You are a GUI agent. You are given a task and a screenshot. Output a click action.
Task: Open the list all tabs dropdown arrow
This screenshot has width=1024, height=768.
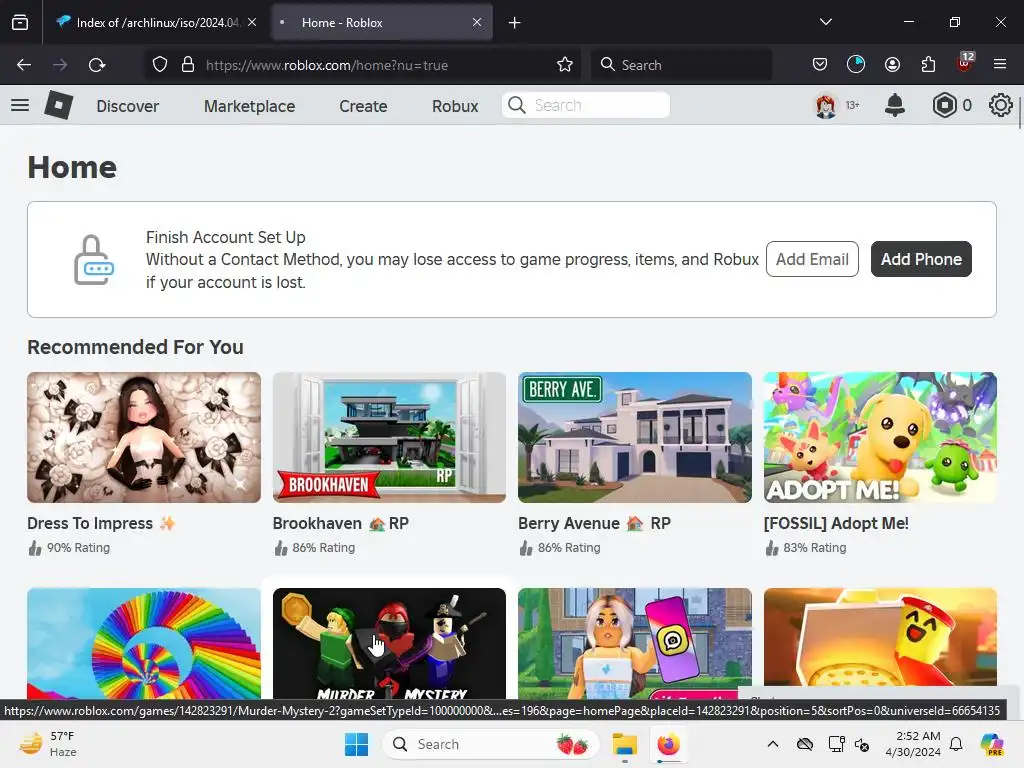[x=825, y=22]
